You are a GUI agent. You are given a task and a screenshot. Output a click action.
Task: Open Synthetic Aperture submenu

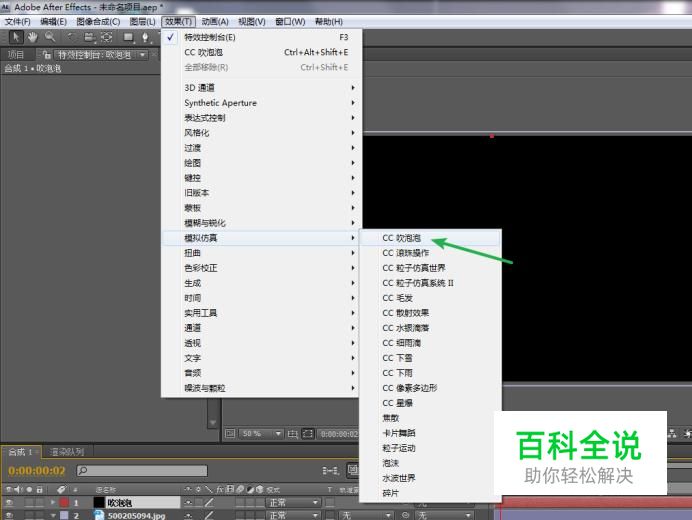262,102
